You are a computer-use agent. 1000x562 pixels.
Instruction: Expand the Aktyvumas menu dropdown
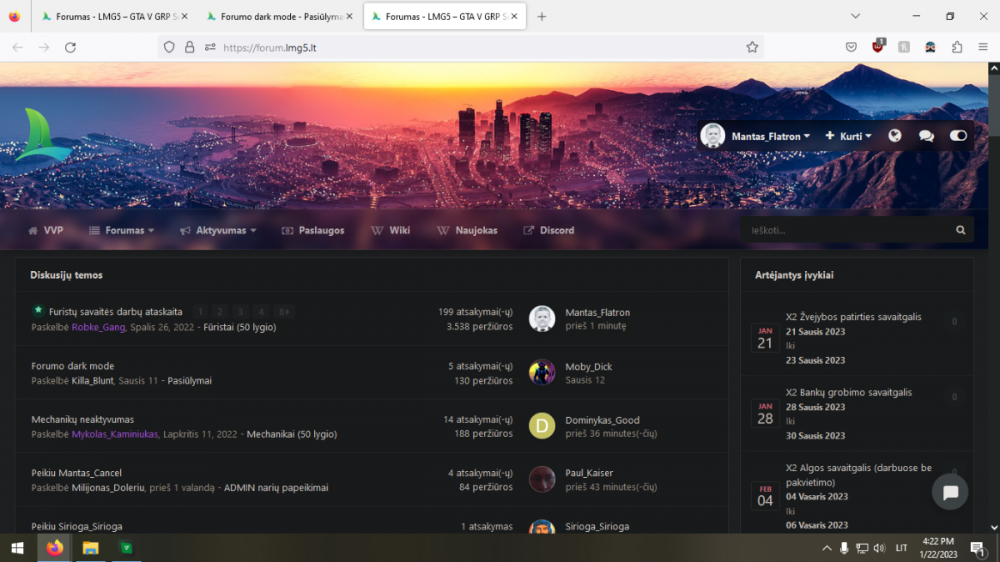[x=218, y=230]
